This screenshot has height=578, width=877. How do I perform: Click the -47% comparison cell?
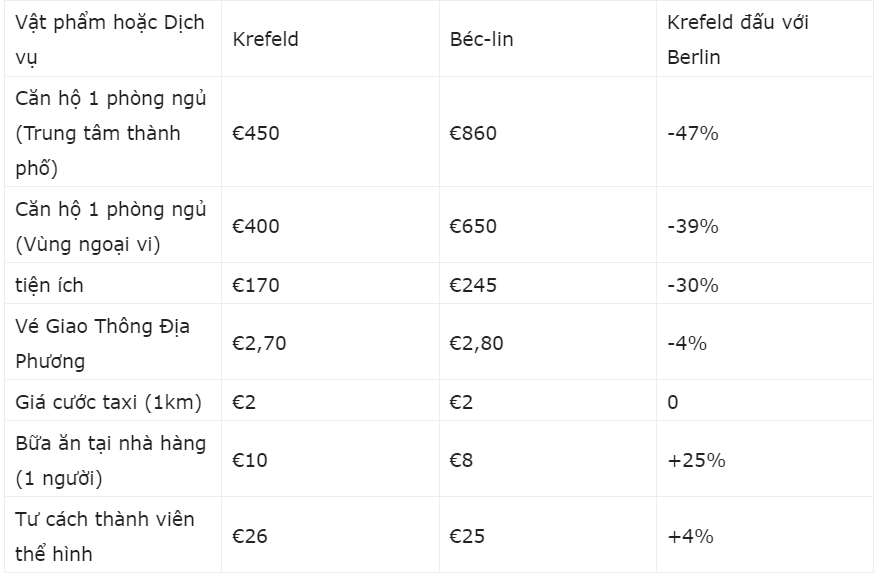[x=692, y=133]
